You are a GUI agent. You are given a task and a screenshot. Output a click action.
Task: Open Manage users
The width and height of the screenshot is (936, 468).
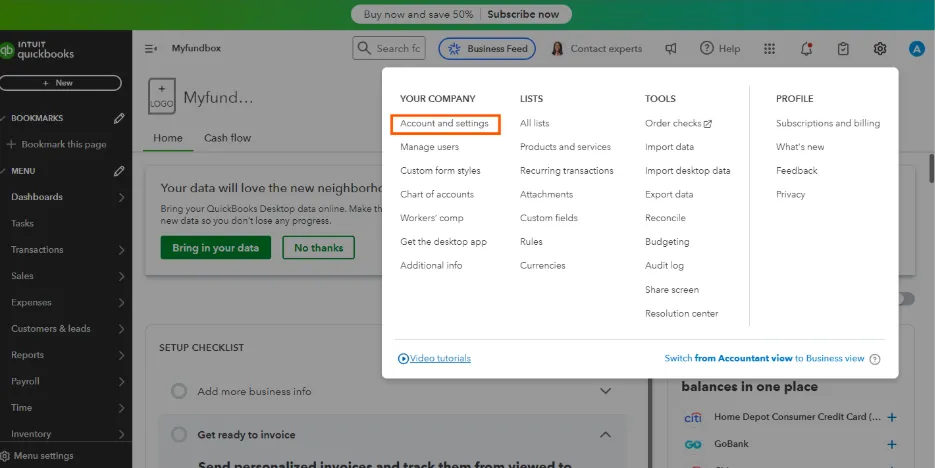pyautogui.click(x=429, y=147)
